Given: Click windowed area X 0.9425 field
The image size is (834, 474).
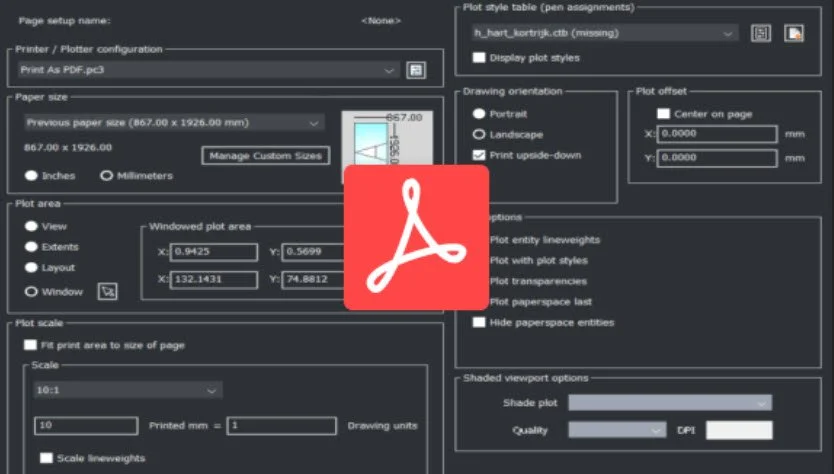Looking at the screenshot, I should tap(214, 252).
